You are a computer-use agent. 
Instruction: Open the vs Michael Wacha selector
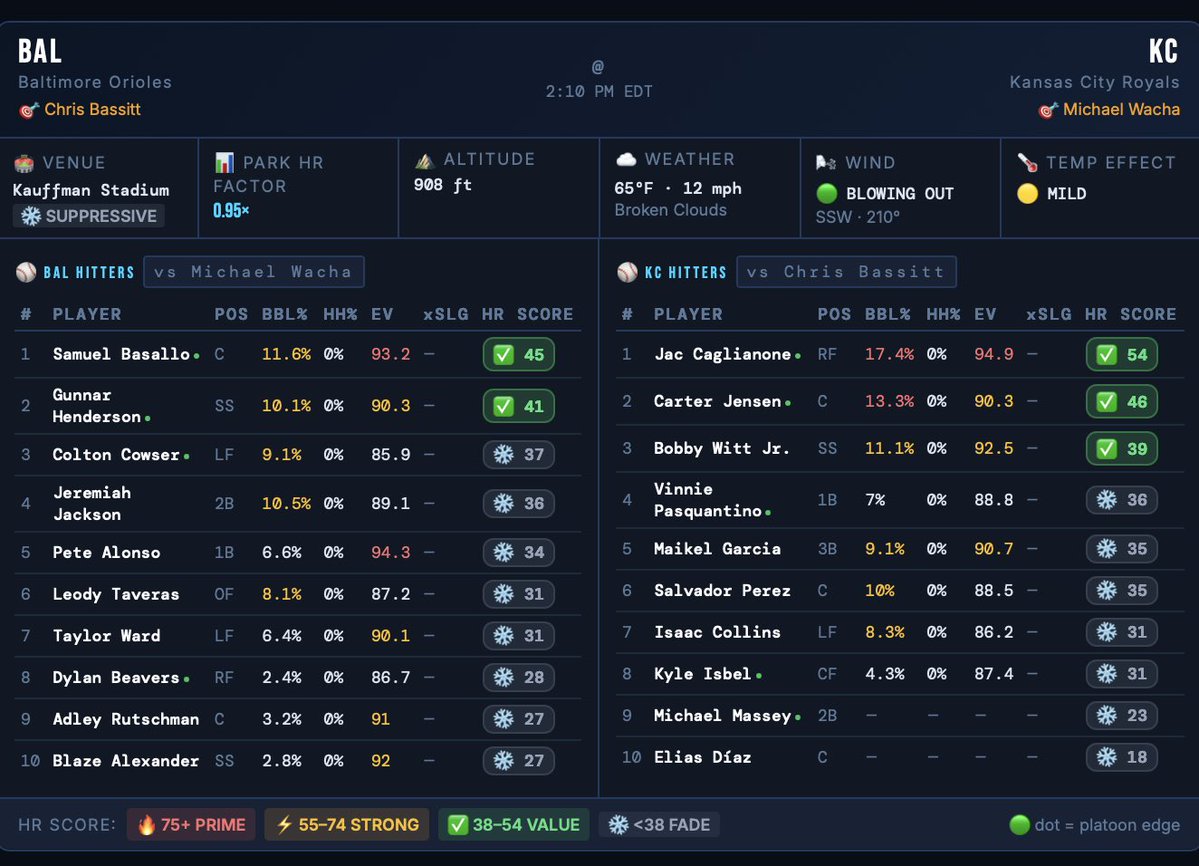click(x=253, y=271)
